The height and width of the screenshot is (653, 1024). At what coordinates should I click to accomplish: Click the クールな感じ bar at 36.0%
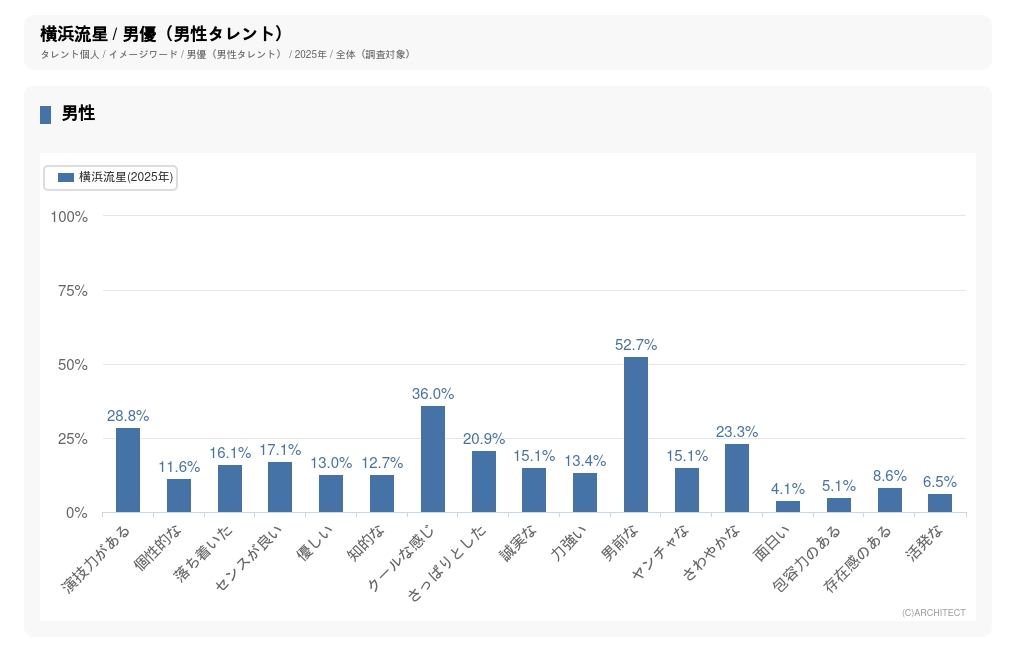[x=433, y=459]
